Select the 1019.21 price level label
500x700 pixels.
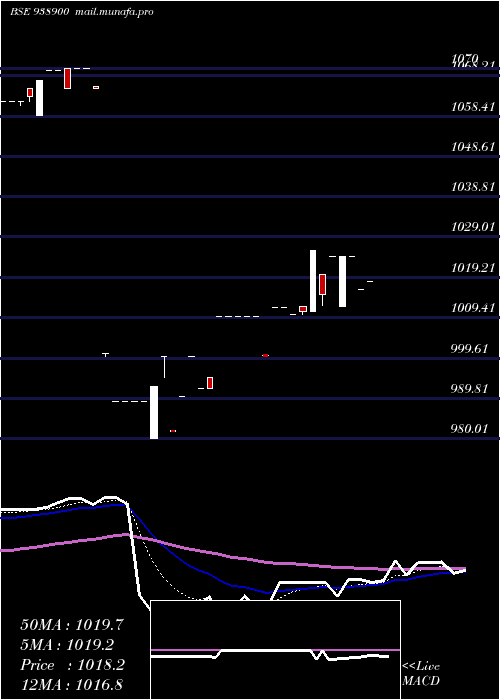(x=474, y=268)
